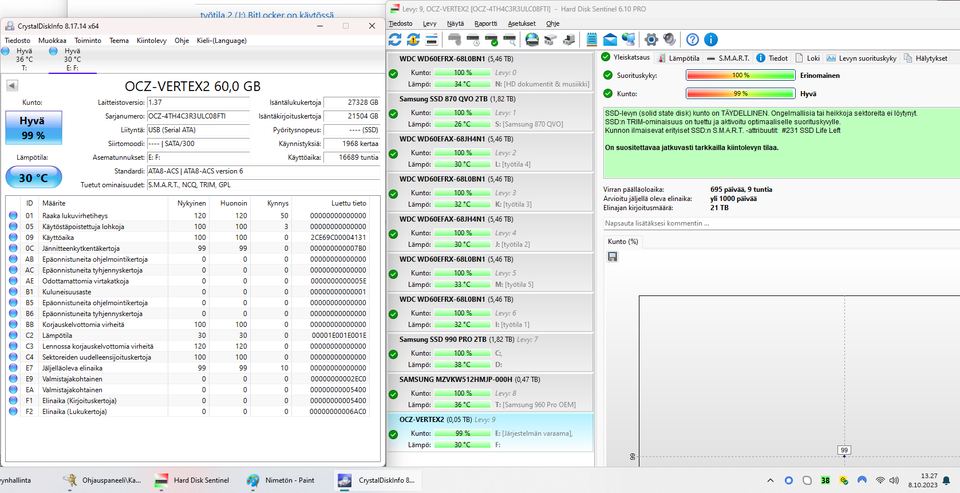960x493 pixels.
Task: Open the Raportti menu in Hard Disk Sentinel
Action: pyautogui.click(x=486, y=22)
